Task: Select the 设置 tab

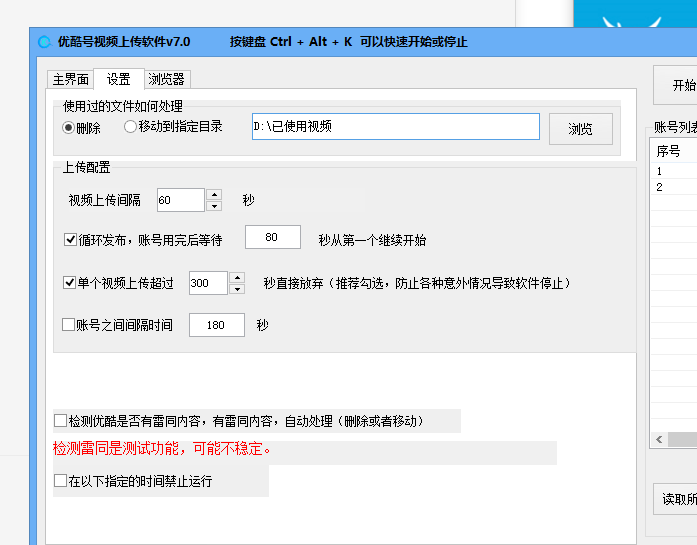Action: 119,79
